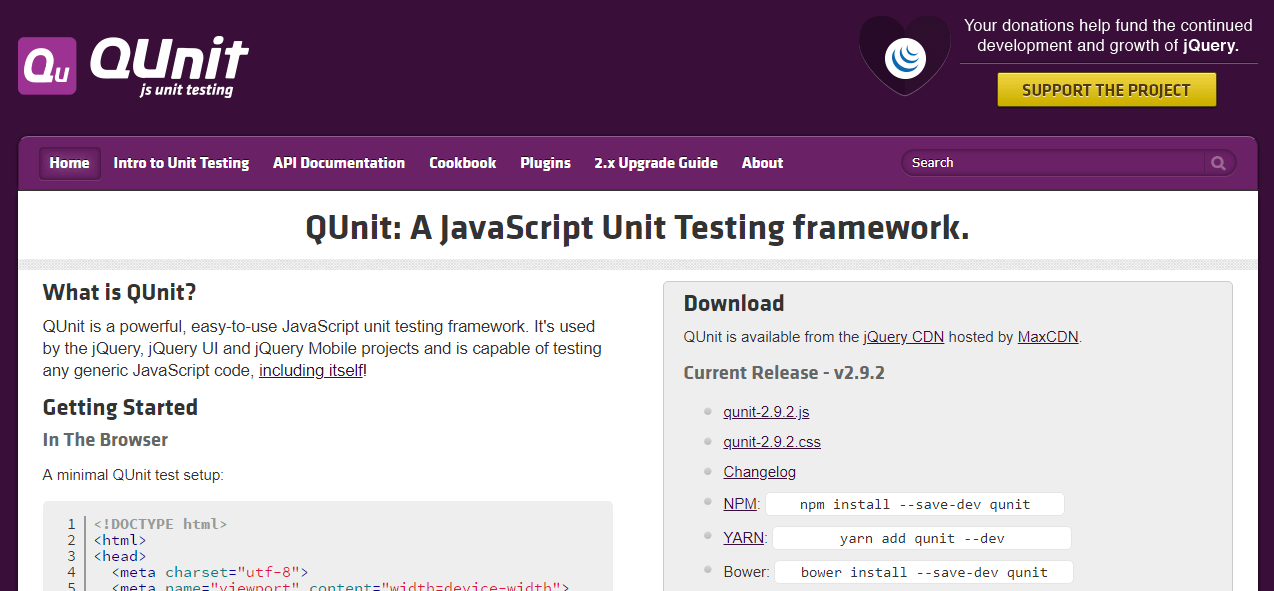This screenshot has height=591, width=1274.
Task: Click the bullet icon beside qunit-2.9.2.js
Action: point(708,412)
